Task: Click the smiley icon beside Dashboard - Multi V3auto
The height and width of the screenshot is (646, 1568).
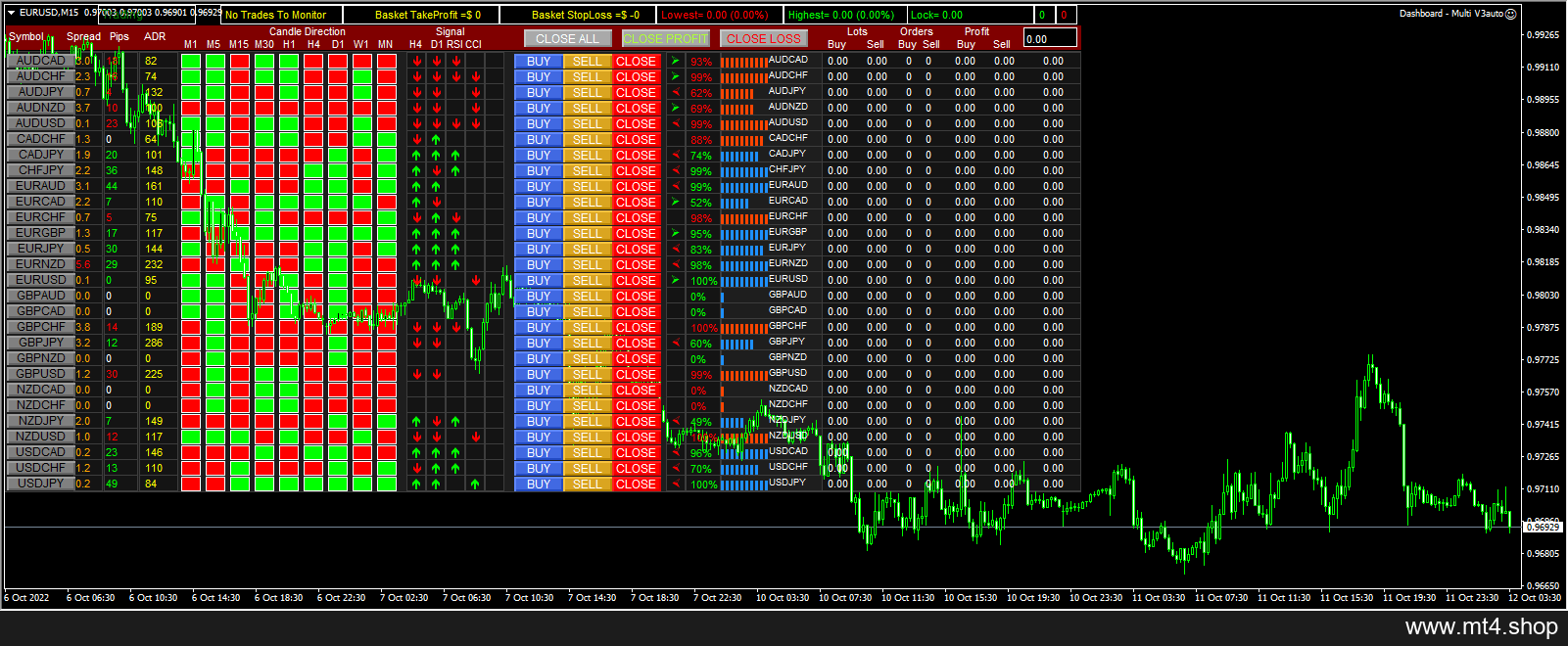Action: [1510, 14]
